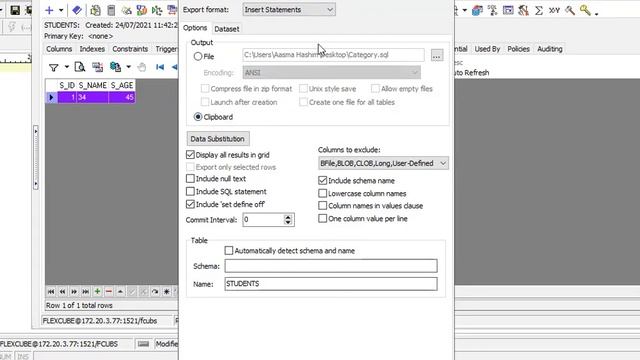This screenshot has height=360, width=640.
Task: Open the Policies tab
Action: [518, 49]
